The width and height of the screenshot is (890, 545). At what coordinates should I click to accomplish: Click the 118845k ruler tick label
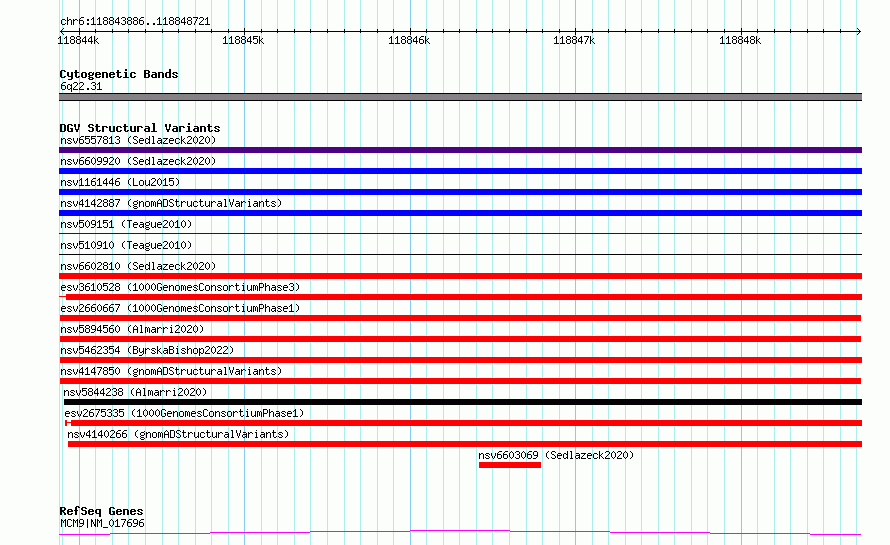(x=243, y=40)
